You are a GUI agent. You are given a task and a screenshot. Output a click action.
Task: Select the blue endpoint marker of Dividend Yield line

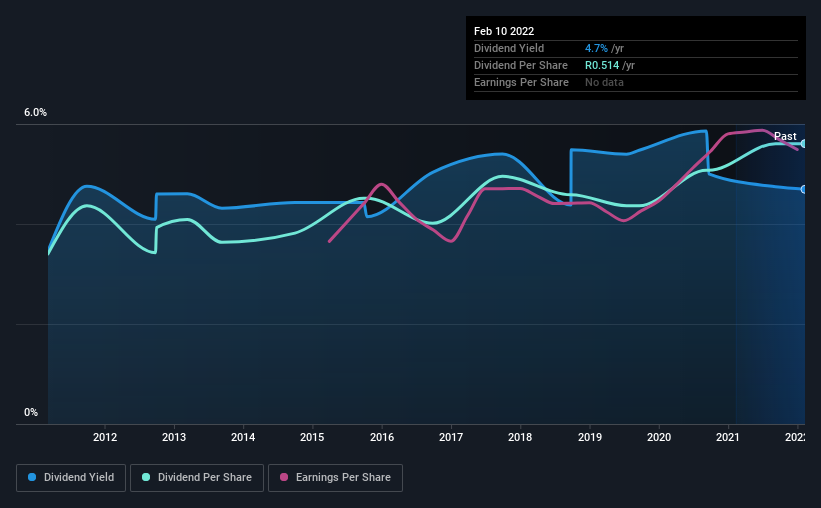pos(803,189)
